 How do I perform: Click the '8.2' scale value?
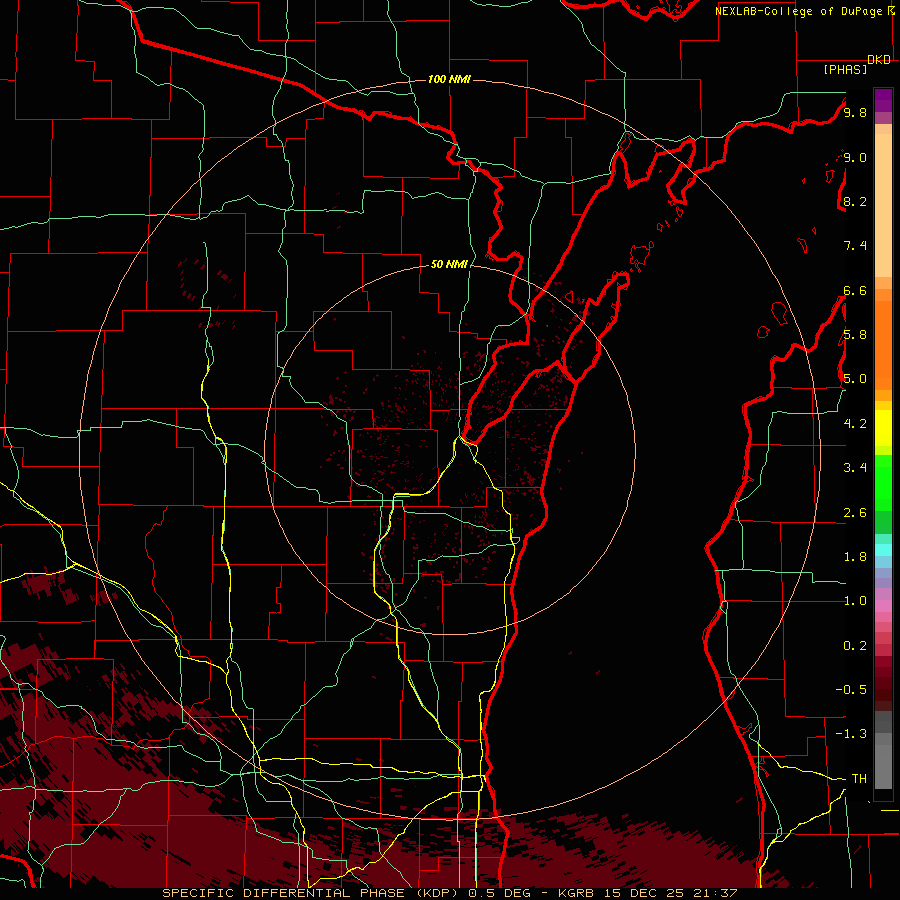pyautogui.click(x=855, y=201)
